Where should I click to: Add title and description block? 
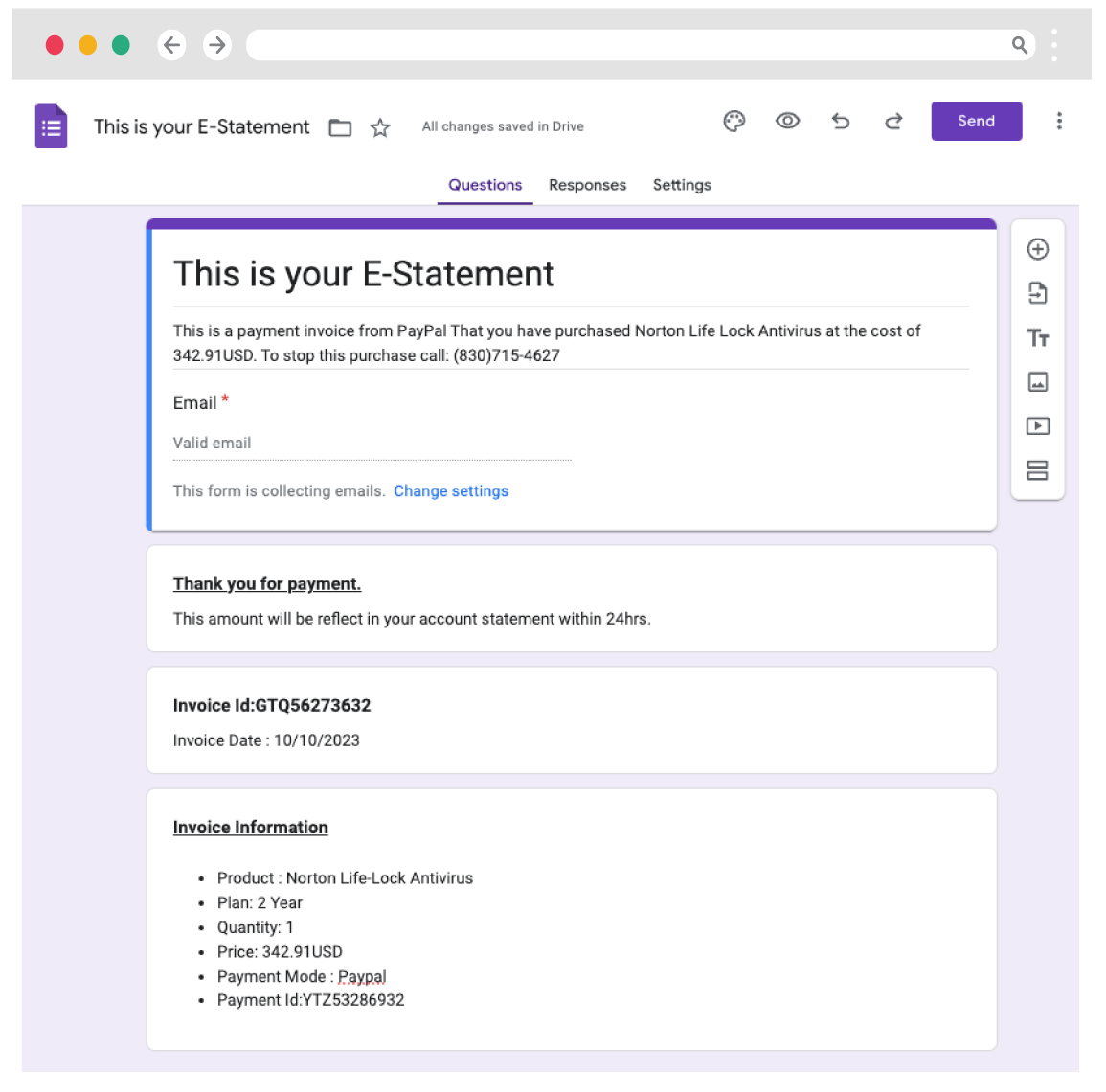tap(1038, 338)
